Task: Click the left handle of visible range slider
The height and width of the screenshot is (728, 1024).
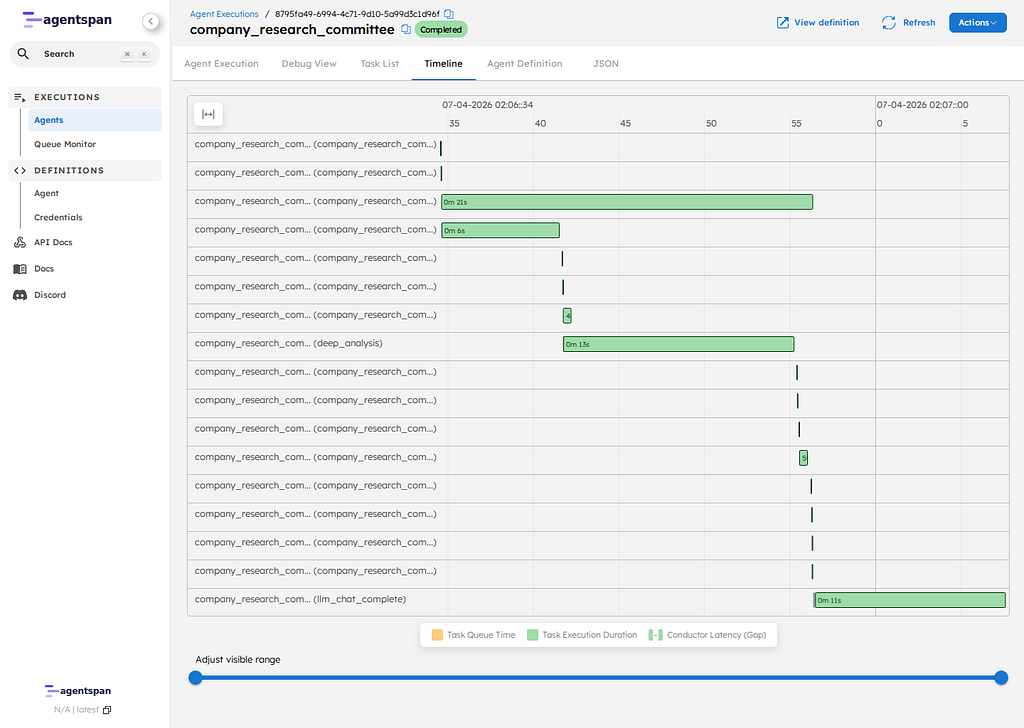Action: click(x=196, y=678)
